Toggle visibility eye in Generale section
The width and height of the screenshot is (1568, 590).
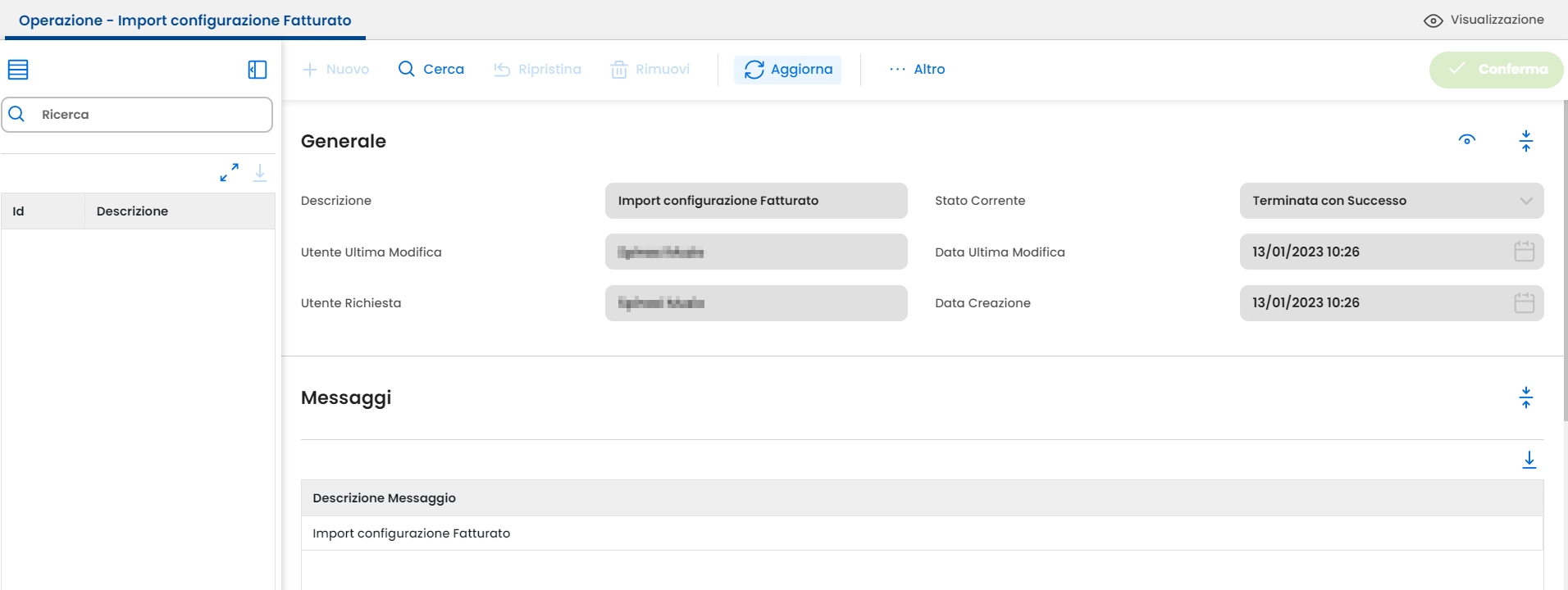click(x=1467, y=140)
